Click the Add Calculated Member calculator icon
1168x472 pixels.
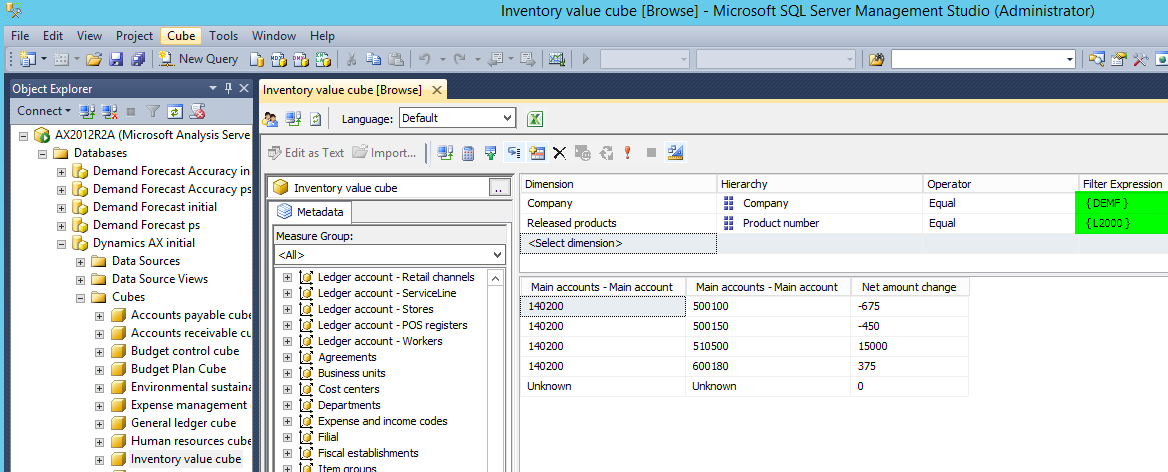click(x=467, y=153)
